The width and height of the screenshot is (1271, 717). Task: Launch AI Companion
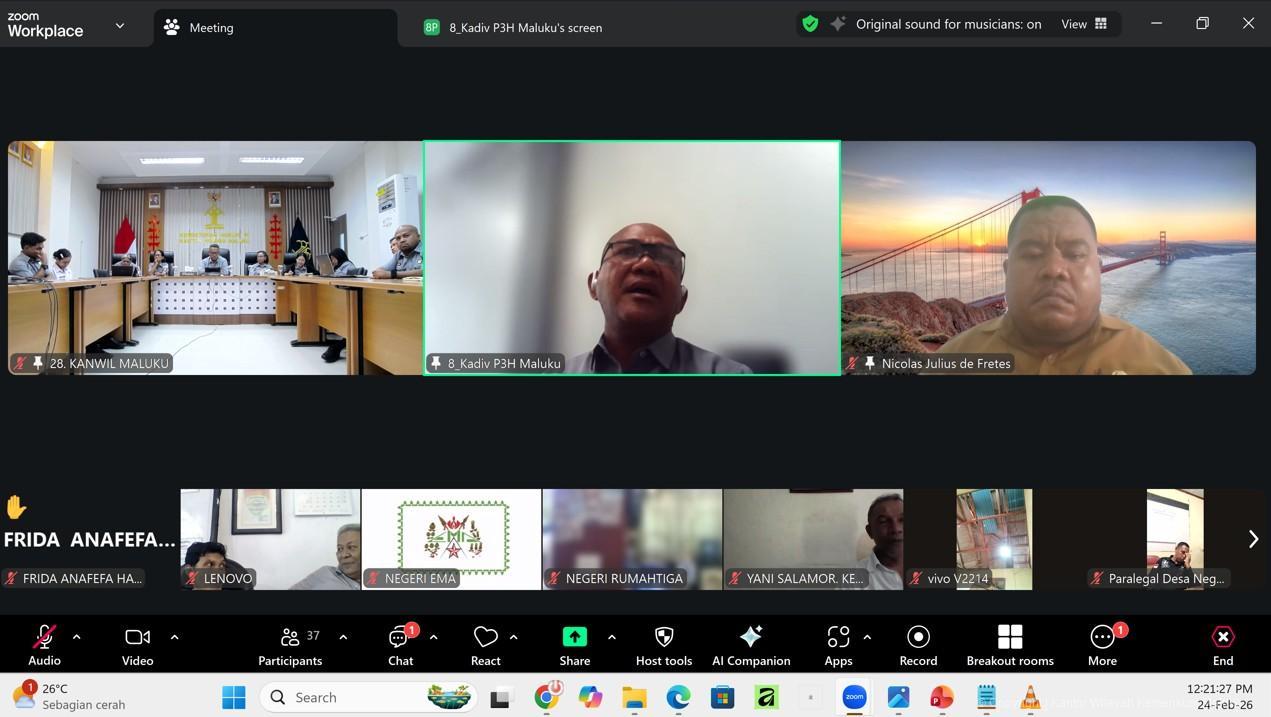750,645
